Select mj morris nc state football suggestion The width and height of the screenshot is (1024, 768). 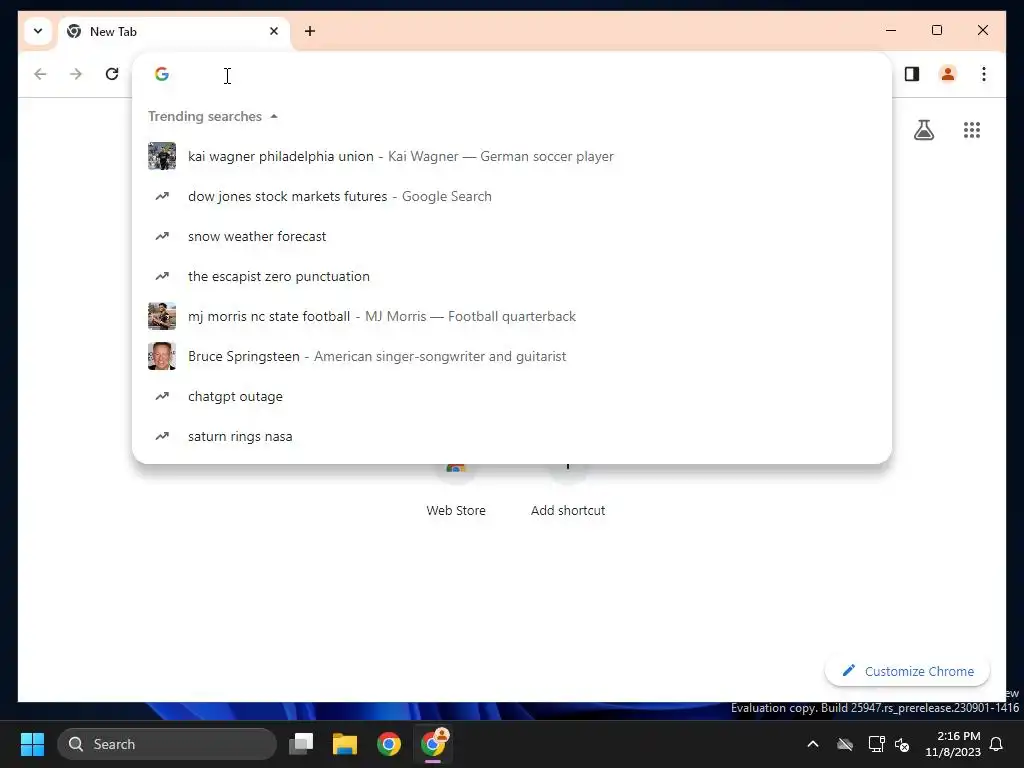point(512,316)
